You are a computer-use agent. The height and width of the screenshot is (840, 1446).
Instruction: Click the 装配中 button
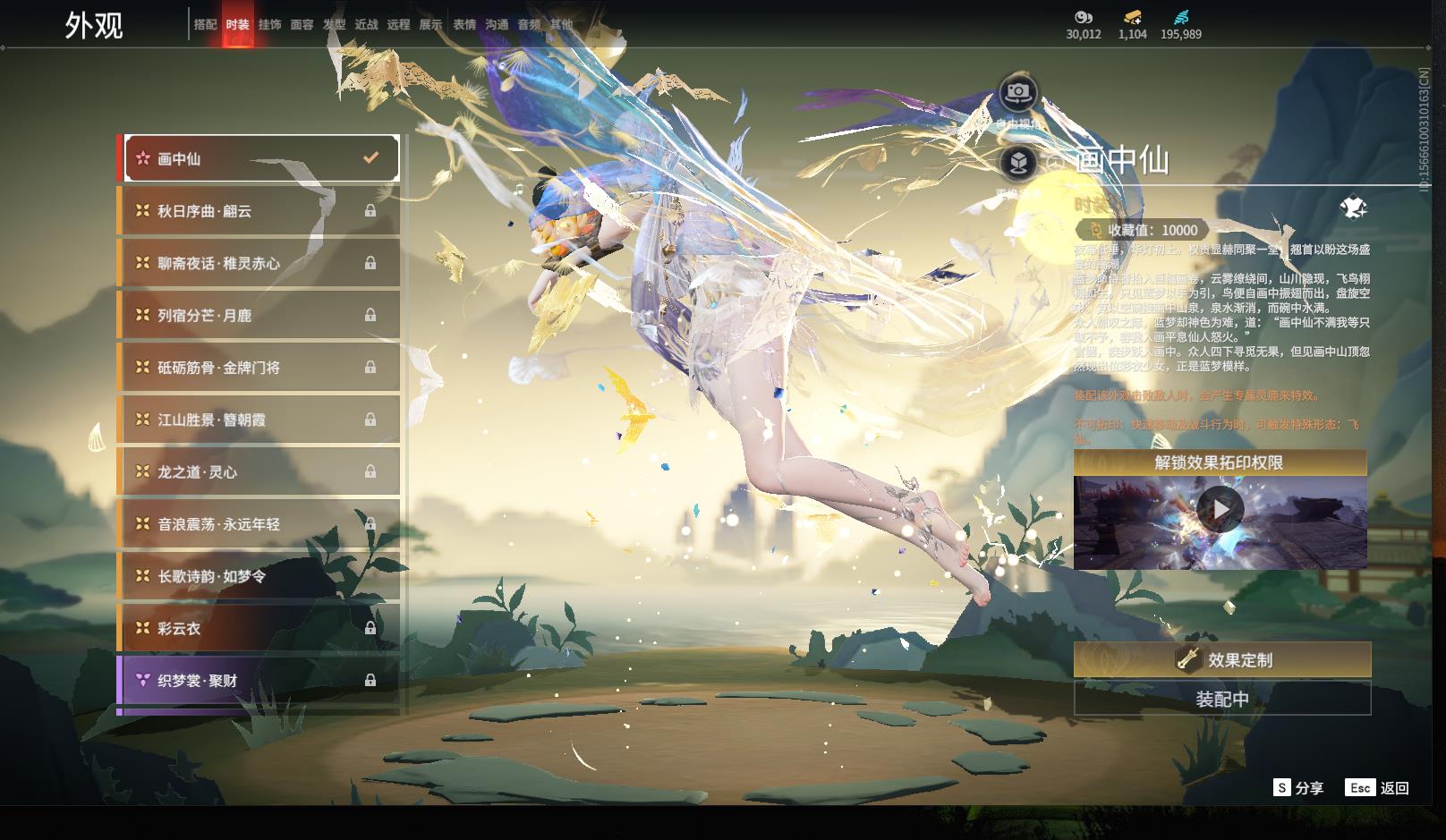point(1221,699)
